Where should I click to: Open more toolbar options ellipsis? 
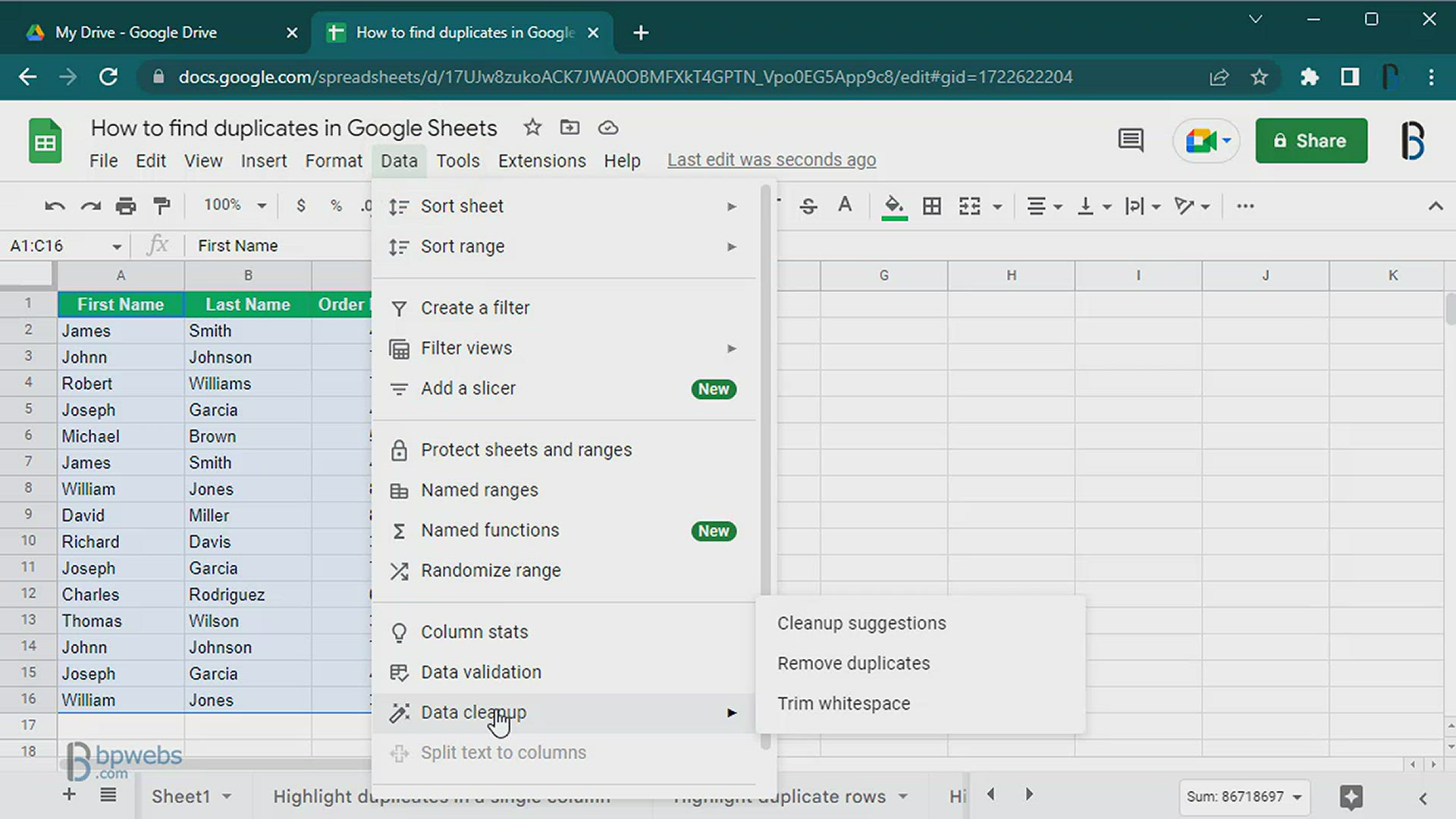1245,206
